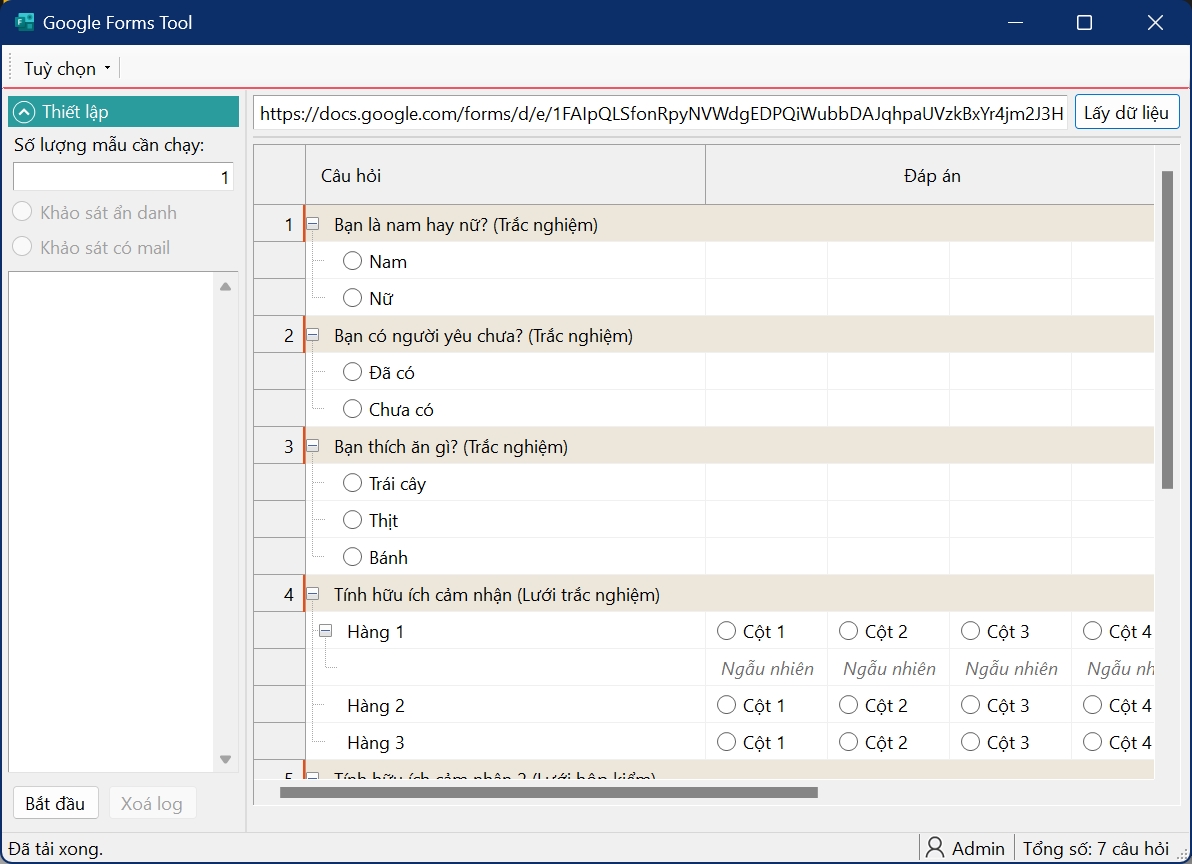Click row number 4 header
This screenshot has height=864, width=1192.
click(279, 594)
